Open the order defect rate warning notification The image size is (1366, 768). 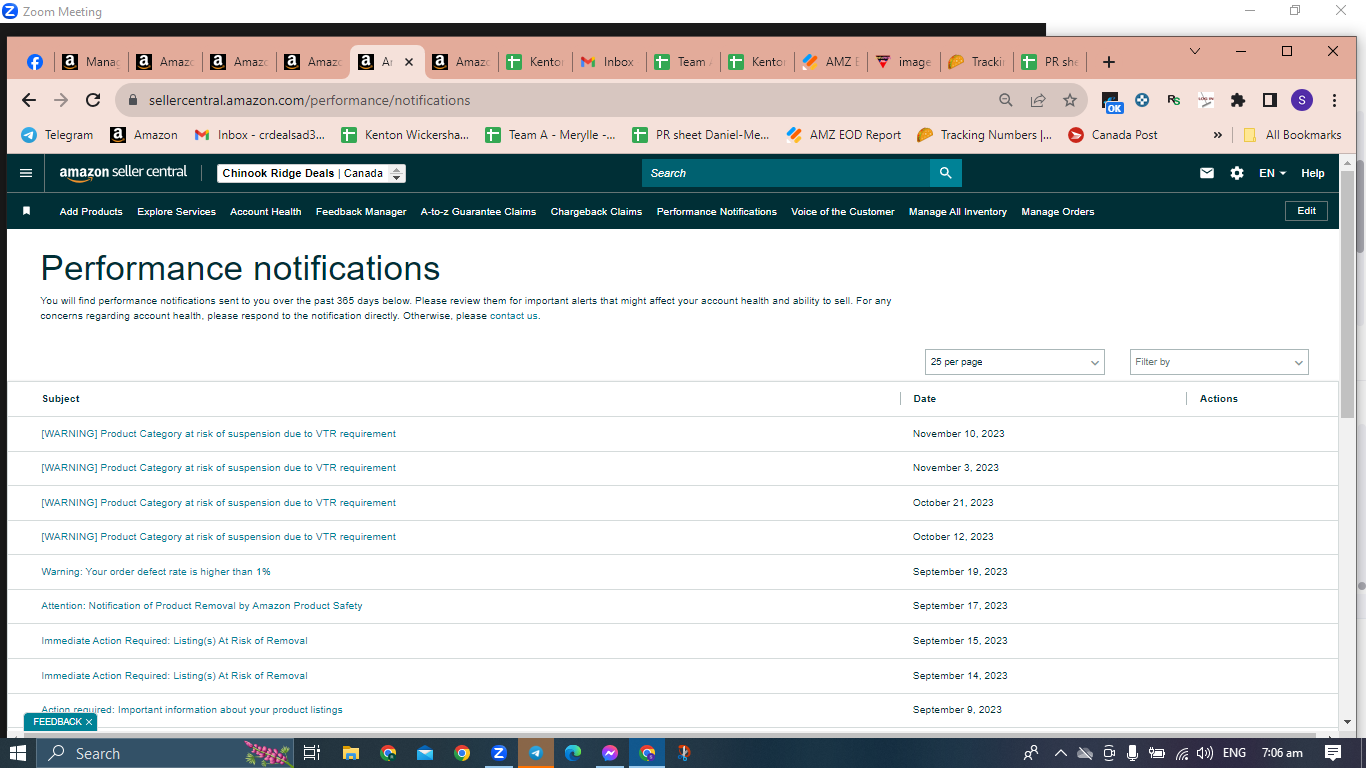tap(156, 572)
